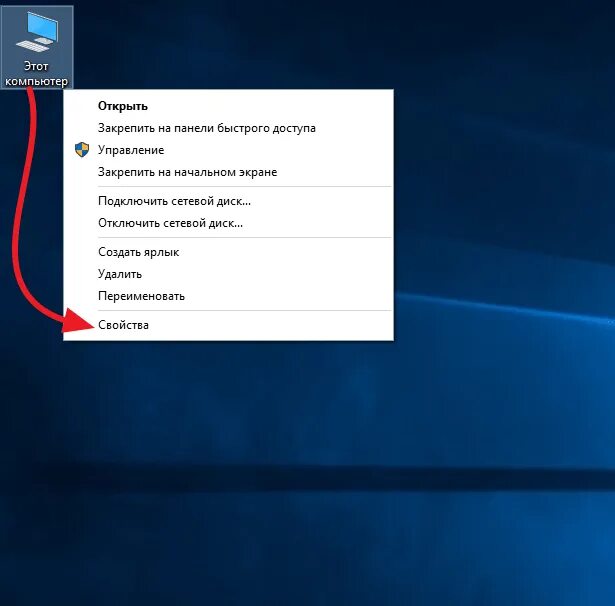615x606 pixels.
Task: Open Свойства from the context menu
Action: [228, 325]
